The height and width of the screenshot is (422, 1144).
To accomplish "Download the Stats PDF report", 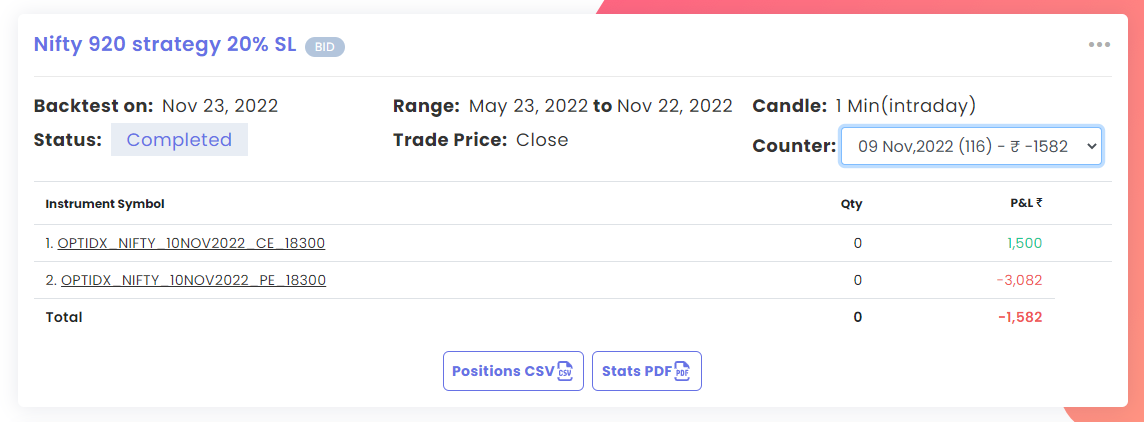I will 646,371.
